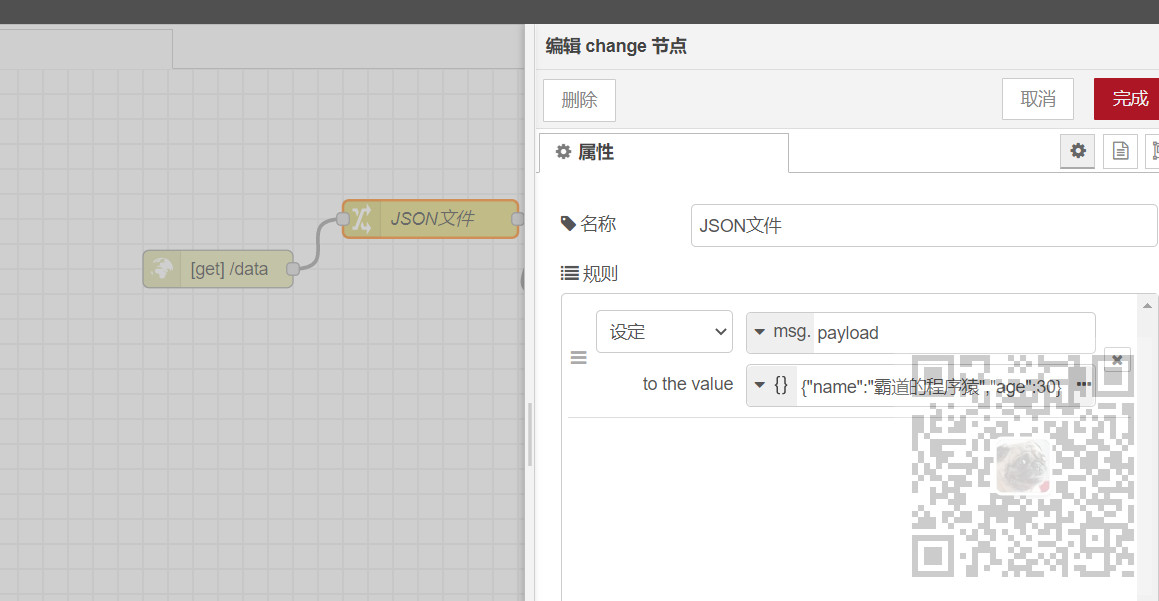The height and width of the screenshot is (601, 1159).
Task: Remove the rule with the x button
Action: (1117, 359)
